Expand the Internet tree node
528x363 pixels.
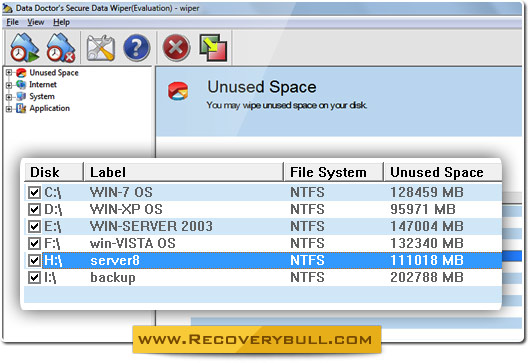(9, 85)
